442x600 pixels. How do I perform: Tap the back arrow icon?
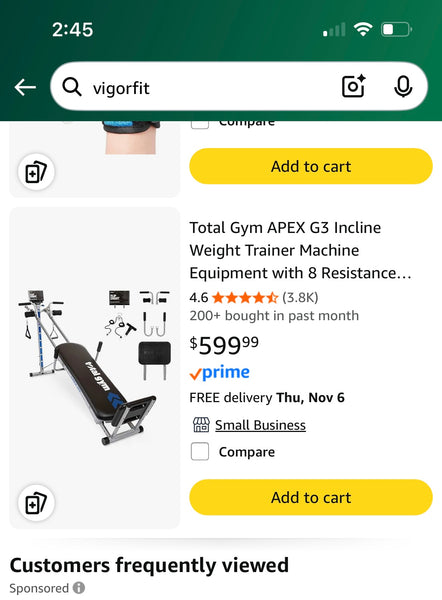pyautogui.click(x=25, y=87)
